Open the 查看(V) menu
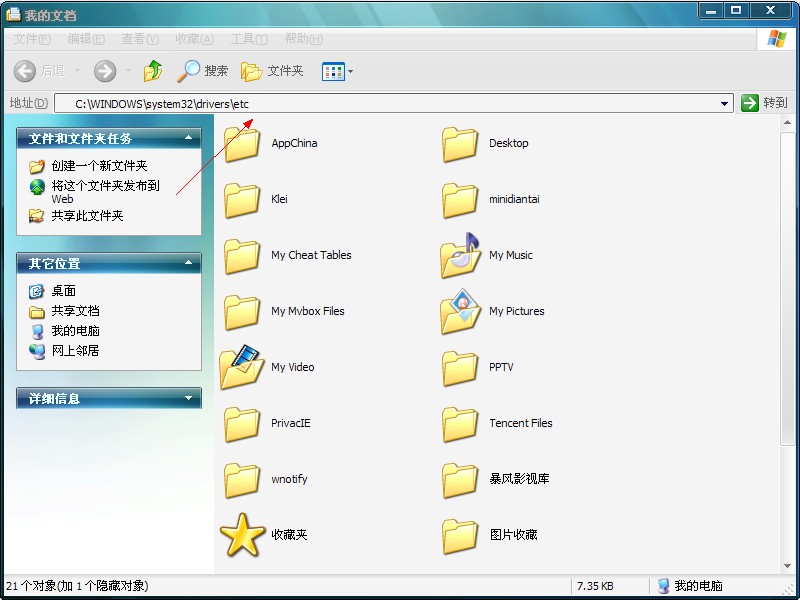 click(x=140, y=39)
